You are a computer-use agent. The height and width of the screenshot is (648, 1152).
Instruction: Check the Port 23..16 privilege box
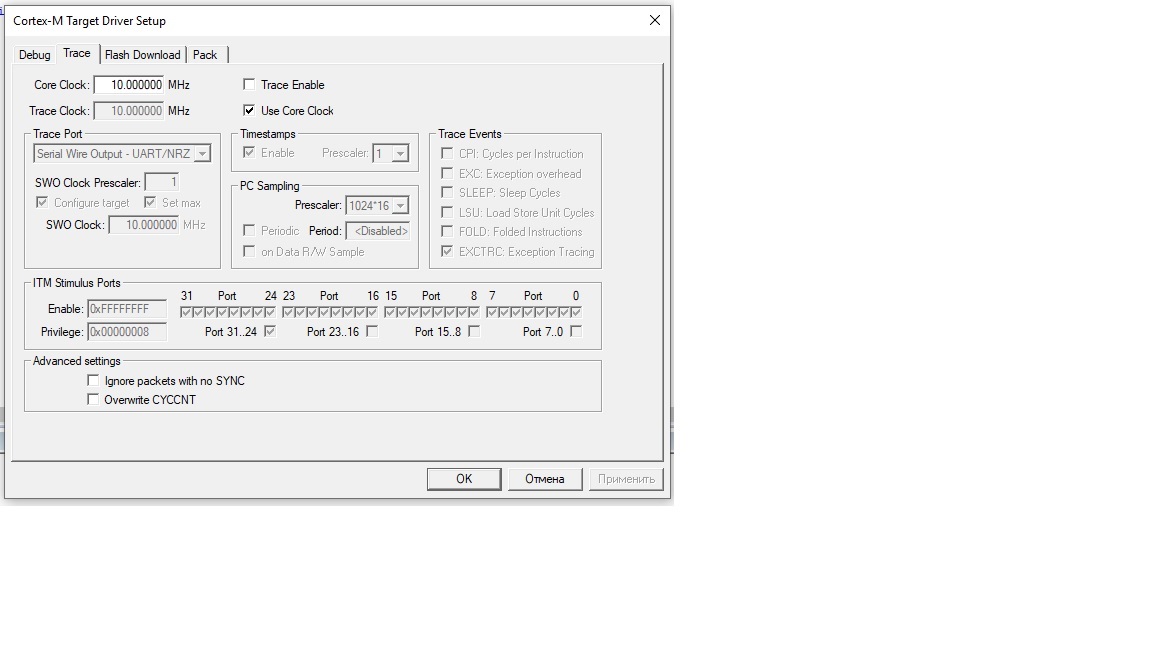(x=372, y=332)
